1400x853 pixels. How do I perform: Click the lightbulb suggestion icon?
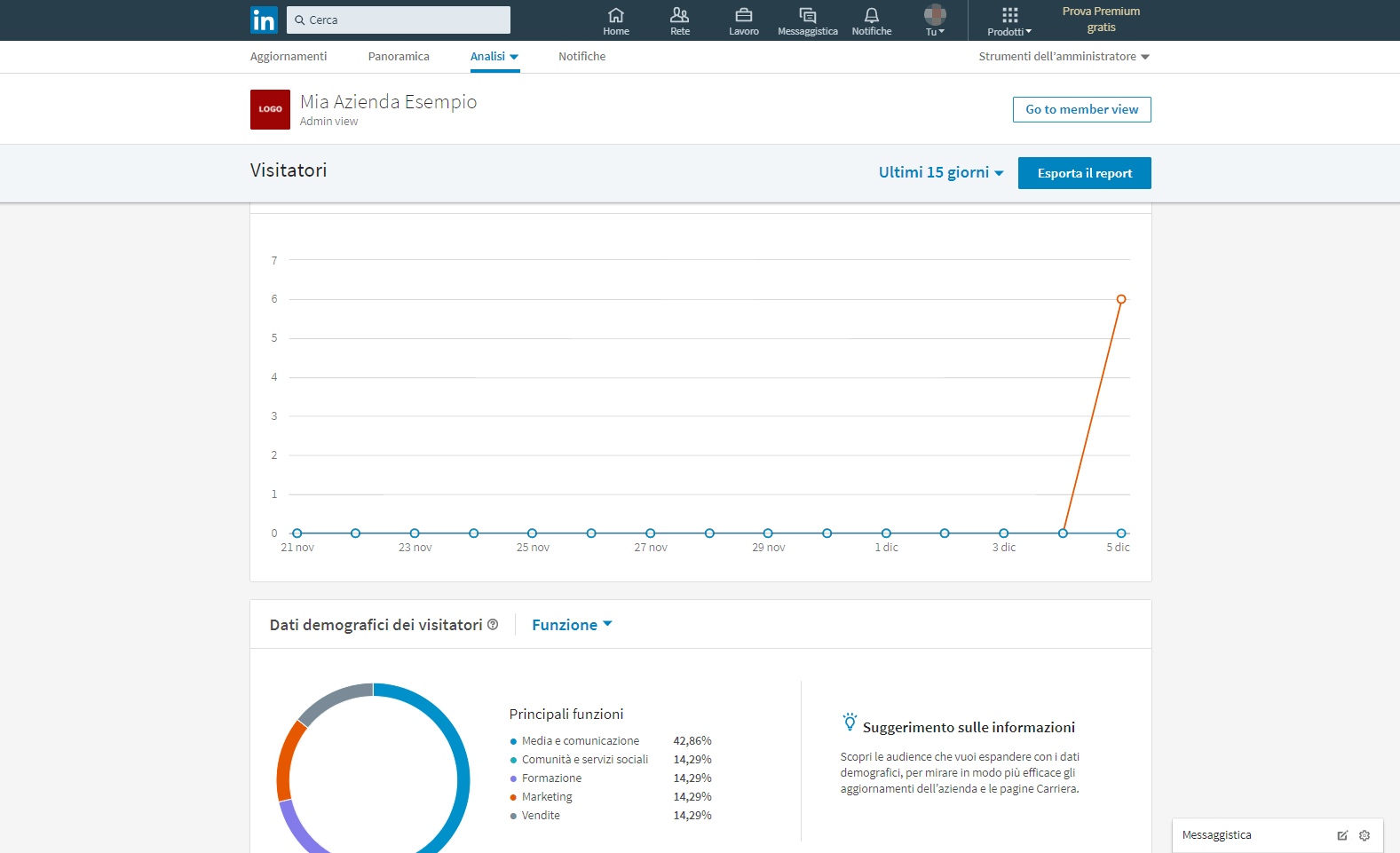pos(850,722)
